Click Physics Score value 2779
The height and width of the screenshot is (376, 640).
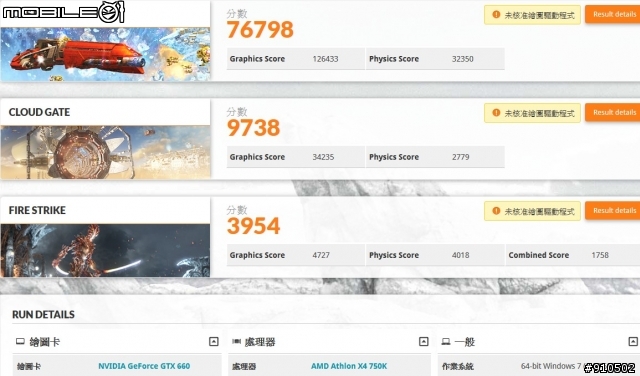(x=460, y=157)
